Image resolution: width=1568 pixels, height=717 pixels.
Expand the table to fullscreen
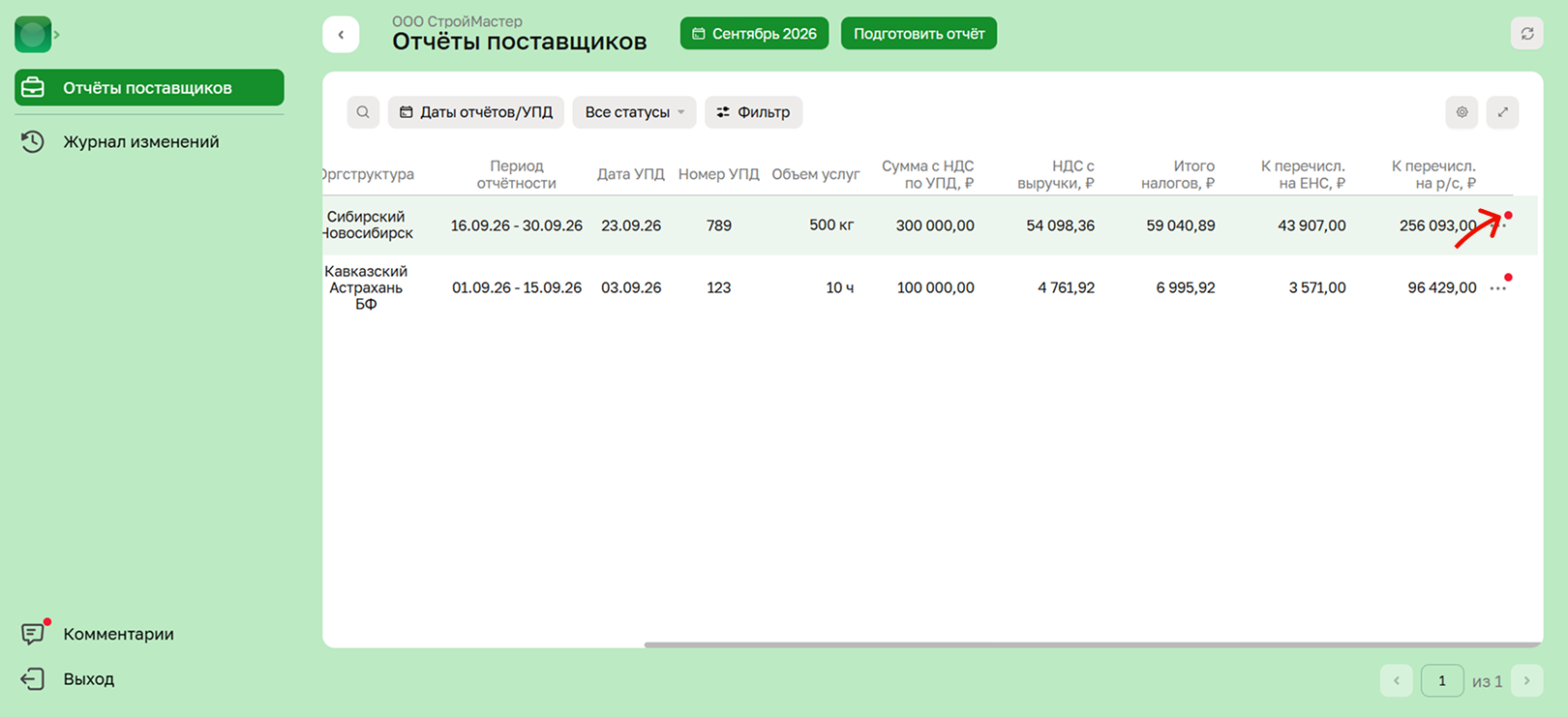[1502, 112]
